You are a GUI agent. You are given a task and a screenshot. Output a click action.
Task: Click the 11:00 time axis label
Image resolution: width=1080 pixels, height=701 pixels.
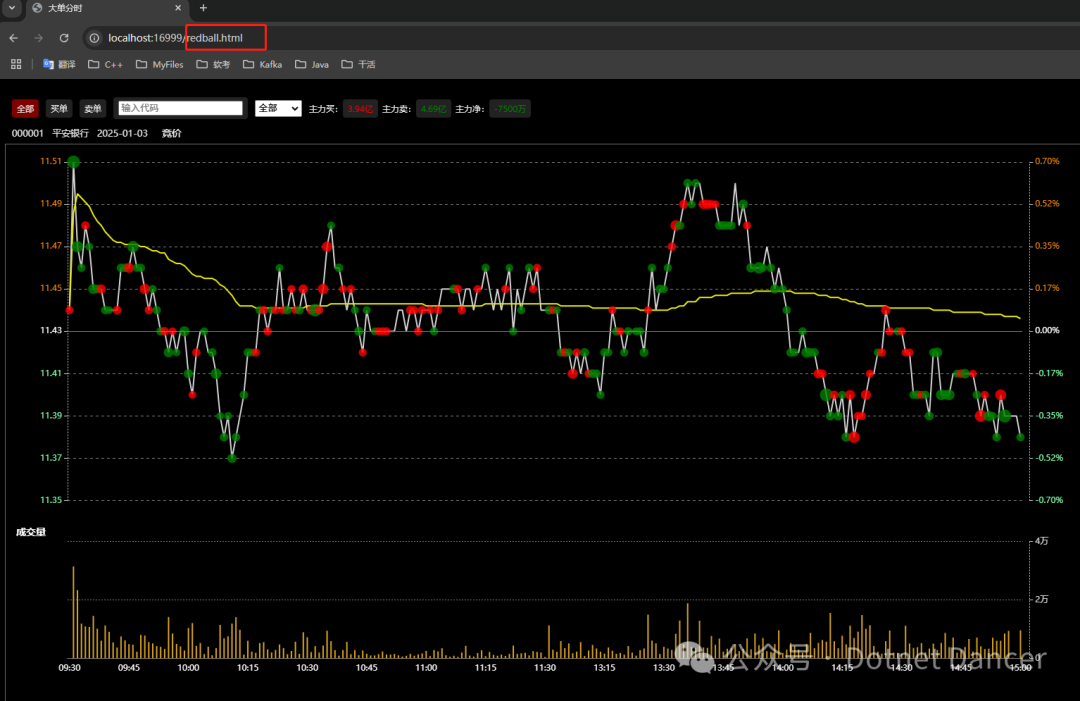click(426, 668)
